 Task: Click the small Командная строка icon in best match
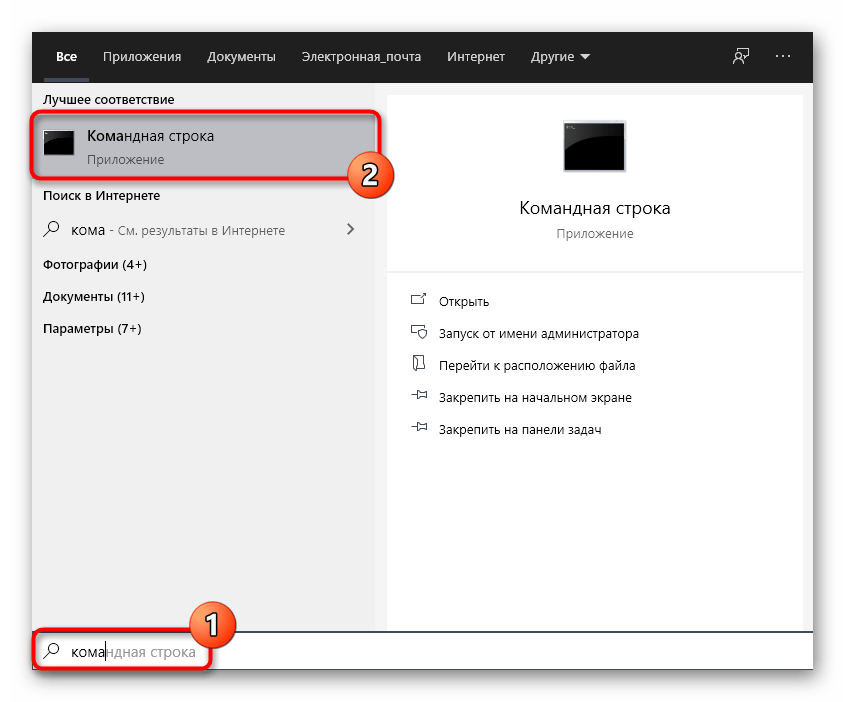pos(60,145)
